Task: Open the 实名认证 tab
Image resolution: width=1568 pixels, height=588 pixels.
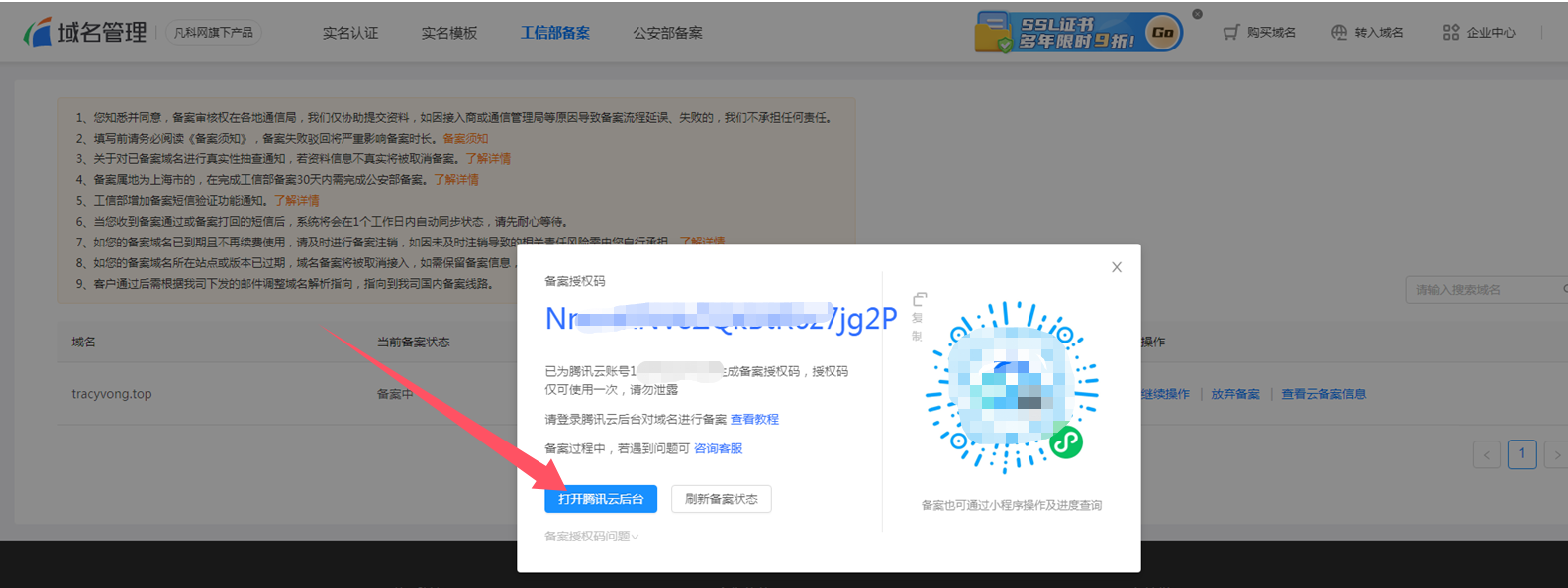Action: (350, 33)
